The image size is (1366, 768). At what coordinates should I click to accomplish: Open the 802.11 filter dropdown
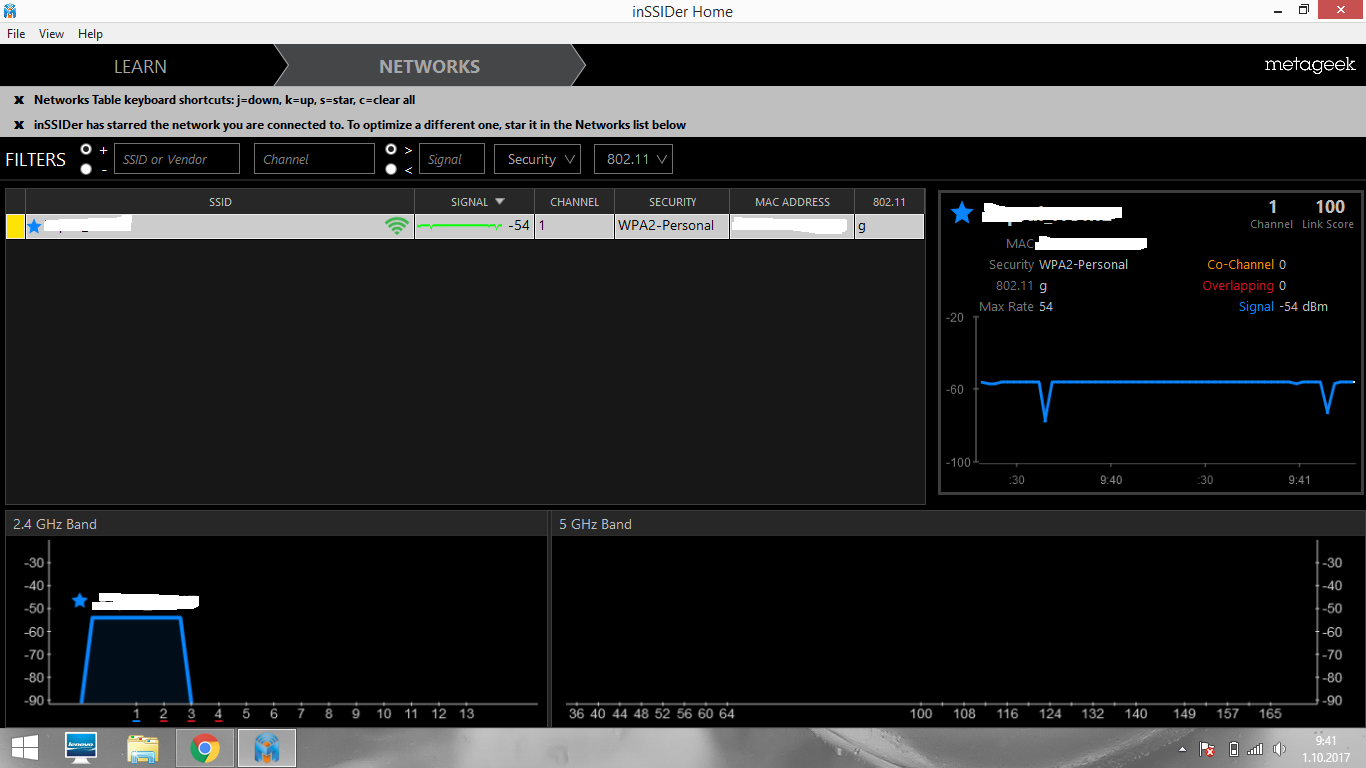pyautogui.click(x=633, y=159)
